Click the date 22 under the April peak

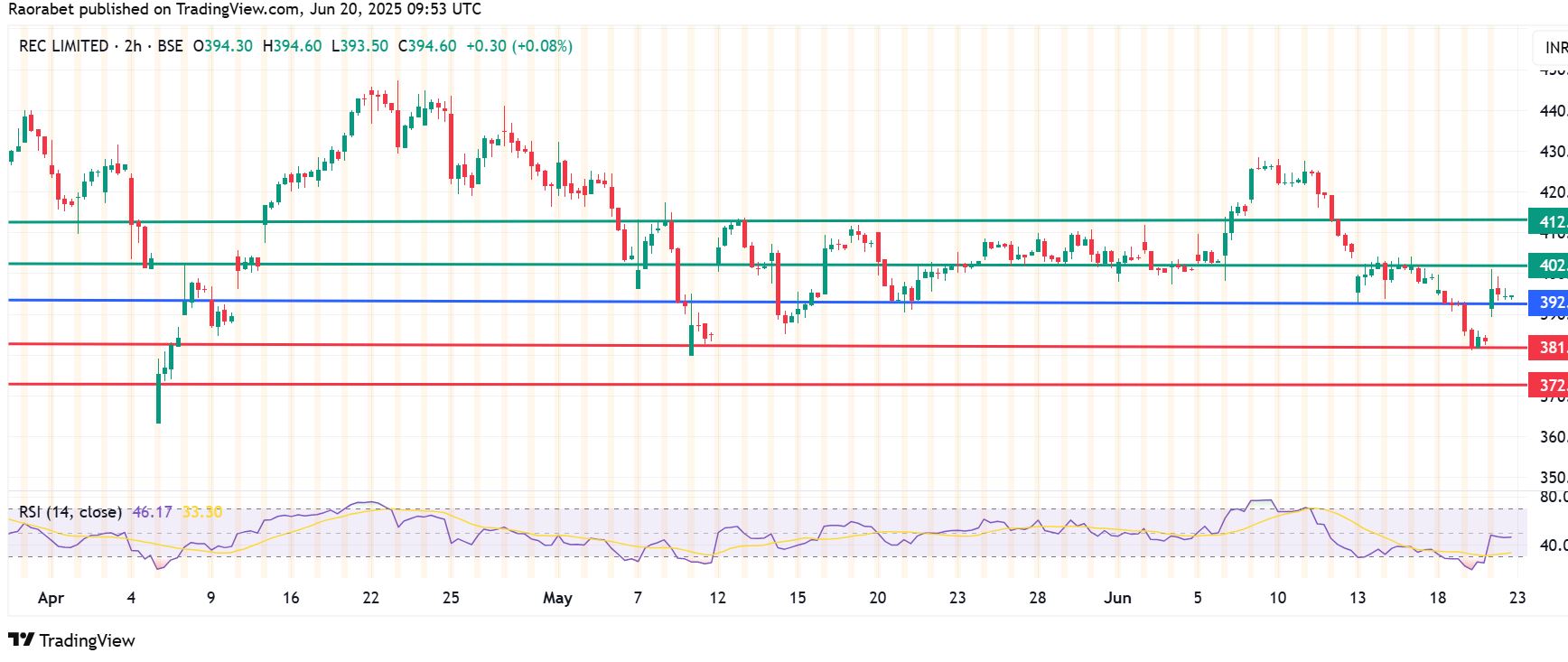[370, 598]
